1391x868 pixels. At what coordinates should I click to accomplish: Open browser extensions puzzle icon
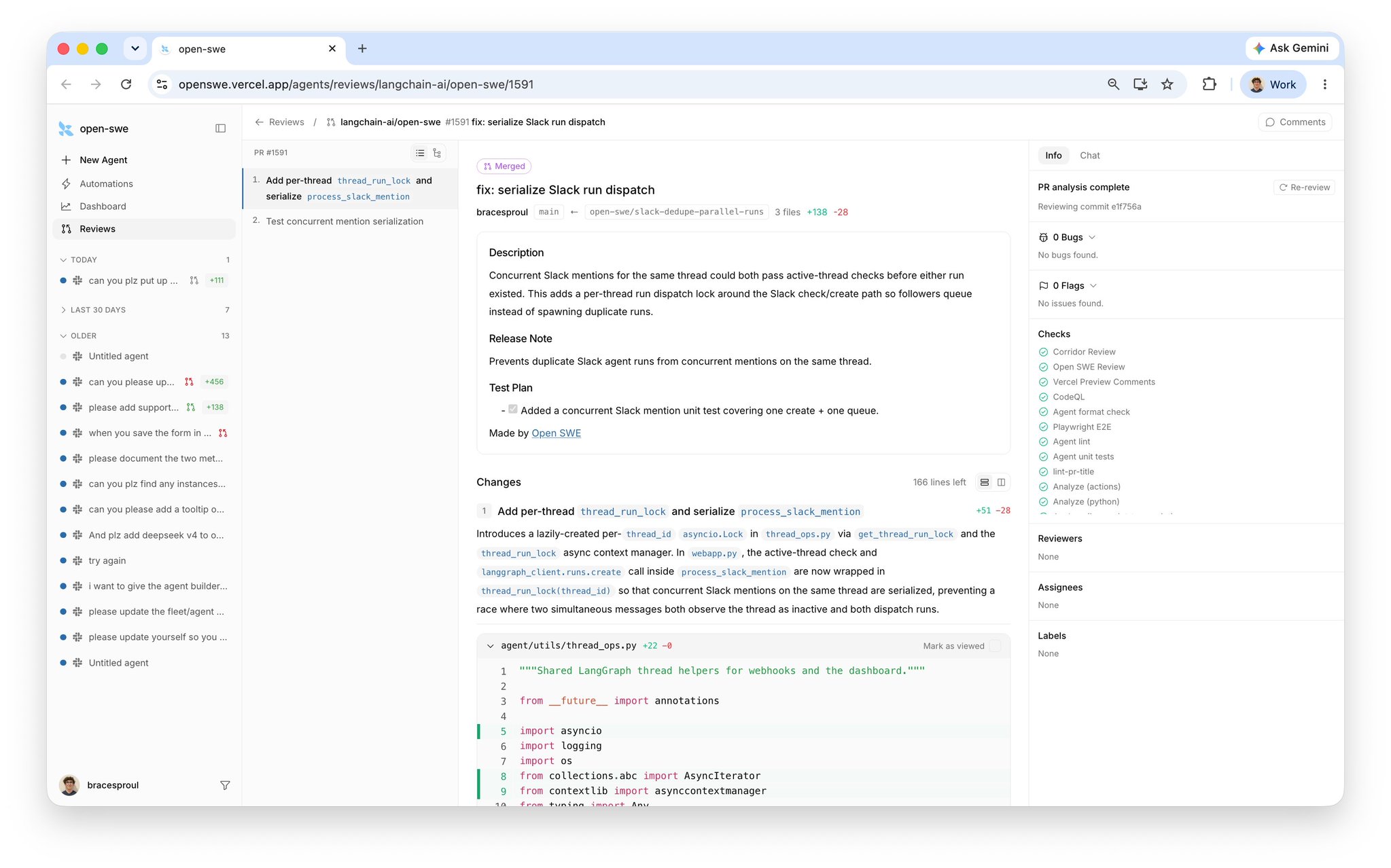[x=1209, y=84]
